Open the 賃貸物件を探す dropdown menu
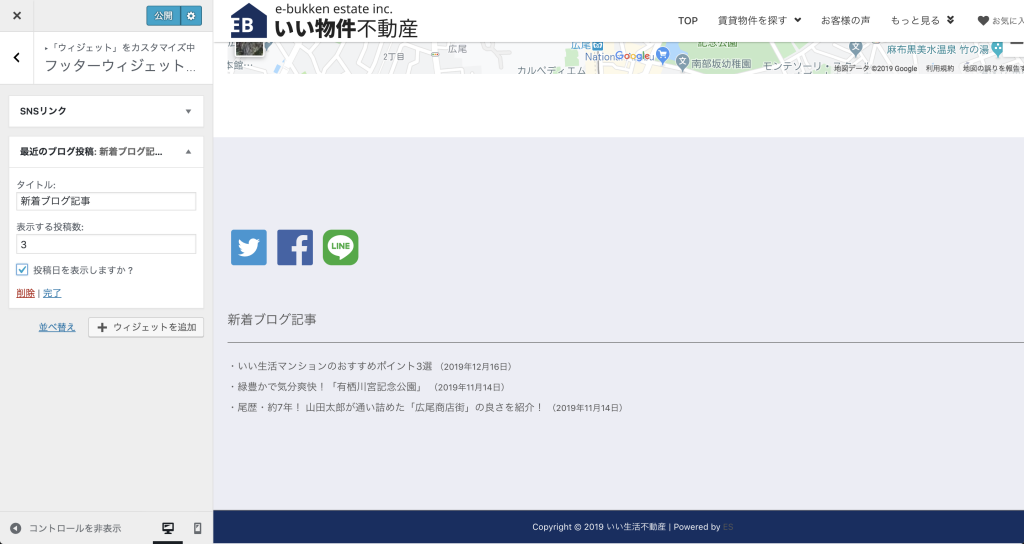The height and width of the screenshot is (544, 1024). point(759,20)
